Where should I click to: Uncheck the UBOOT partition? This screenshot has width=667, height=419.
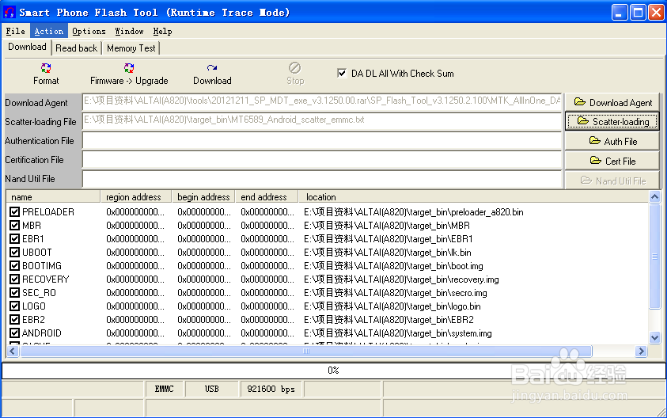coord(15,253)
